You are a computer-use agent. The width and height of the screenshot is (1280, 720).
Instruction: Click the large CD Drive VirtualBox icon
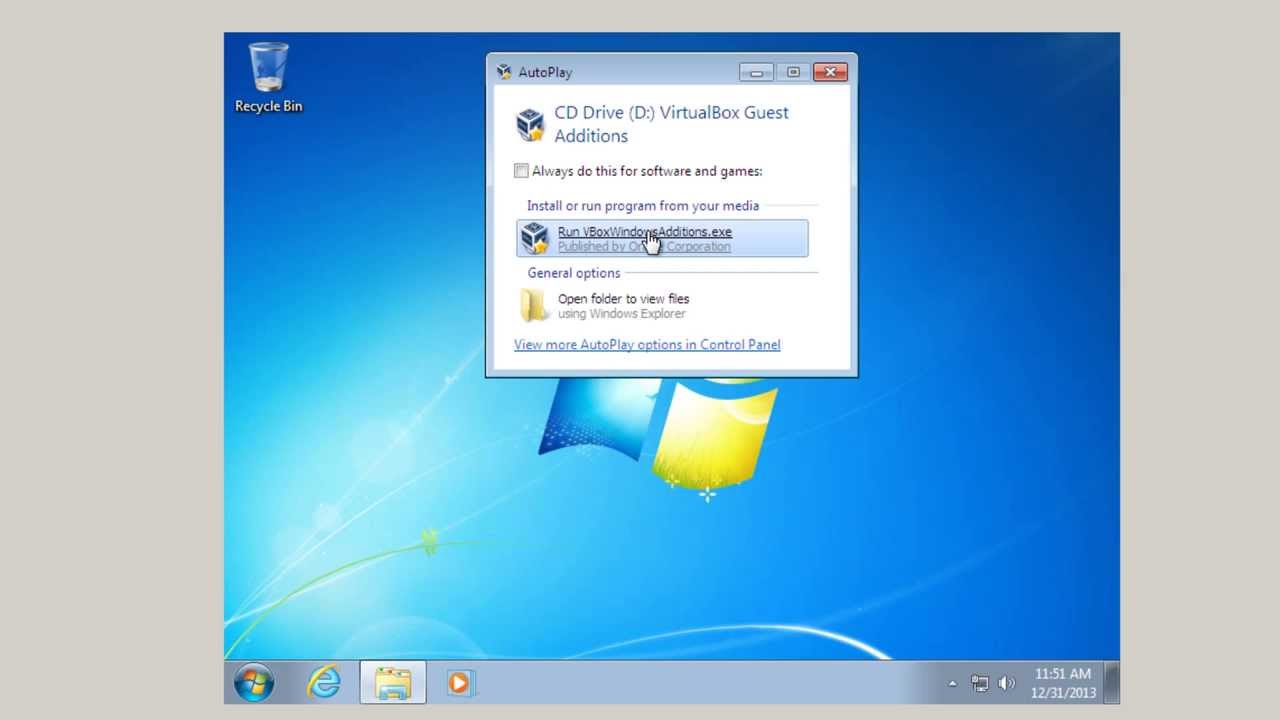[530, 125]
